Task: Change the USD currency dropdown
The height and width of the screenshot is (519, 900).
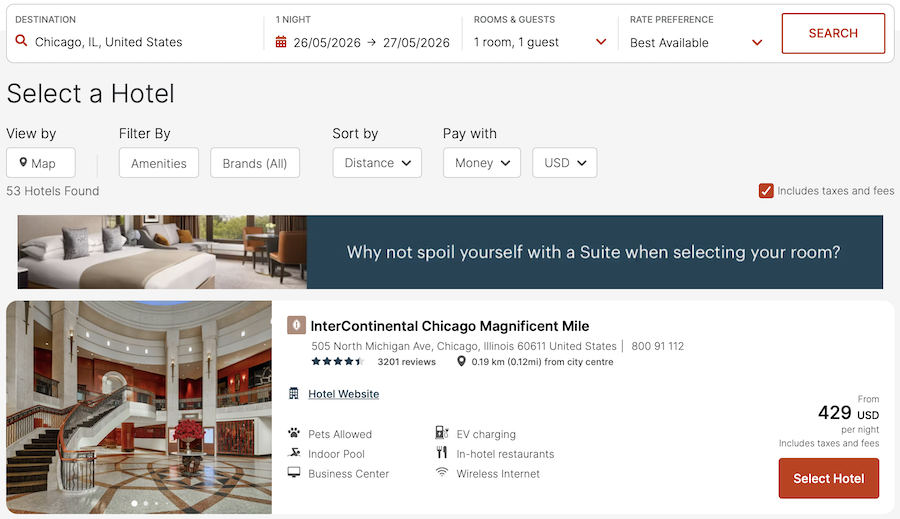Action: click(x=564, y=162)
